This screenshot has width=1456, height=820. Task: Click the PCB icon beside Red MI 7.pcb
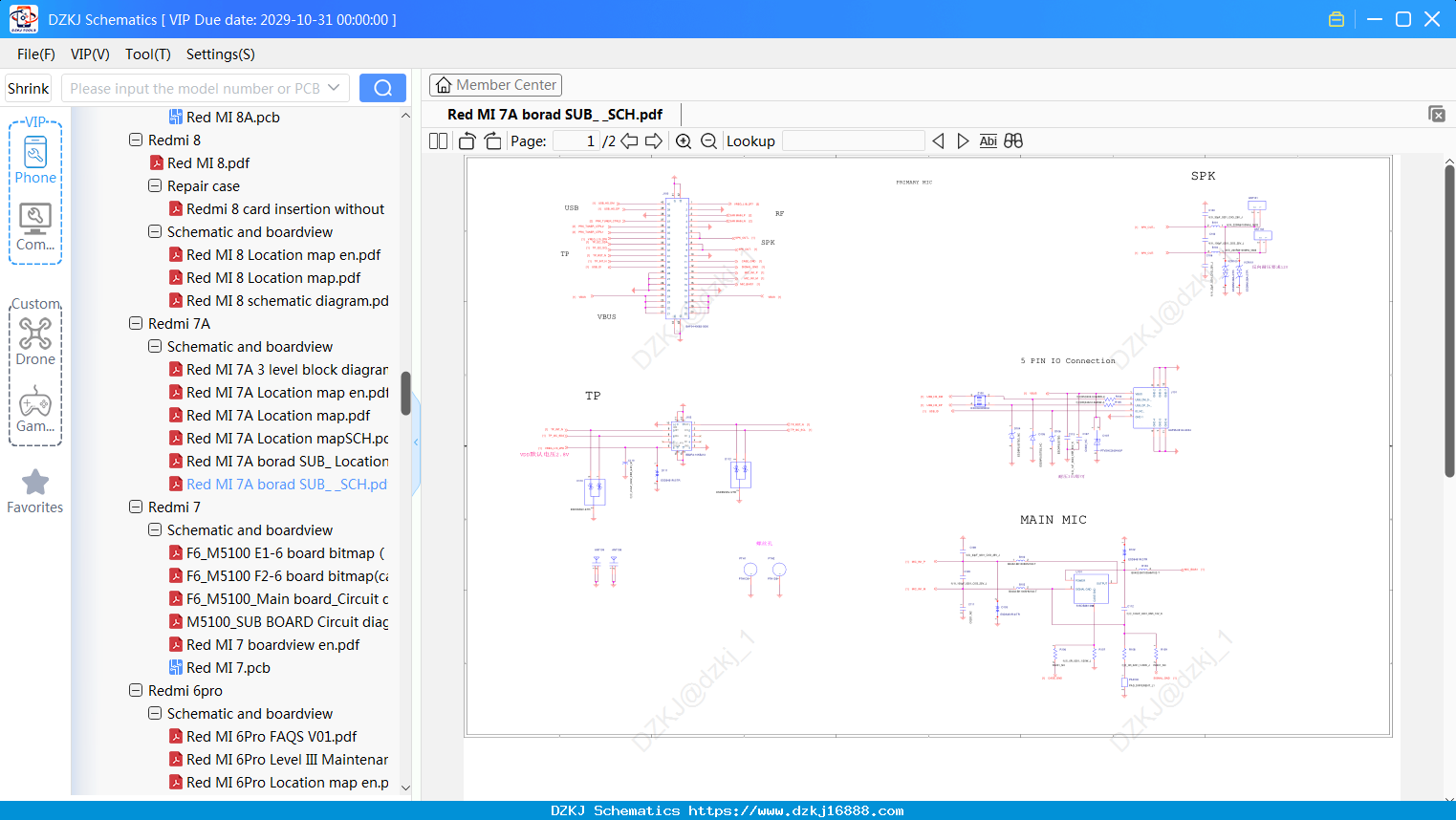176,667
